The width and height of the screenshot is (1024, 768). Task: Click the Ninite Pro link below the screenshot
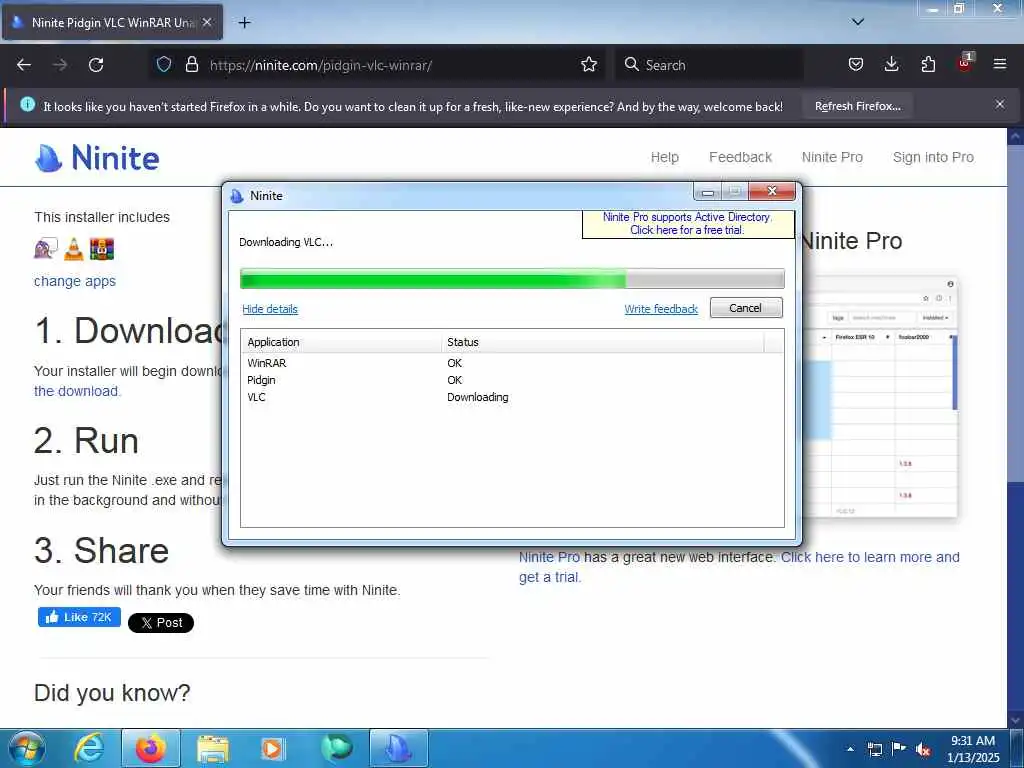(549, 557)
